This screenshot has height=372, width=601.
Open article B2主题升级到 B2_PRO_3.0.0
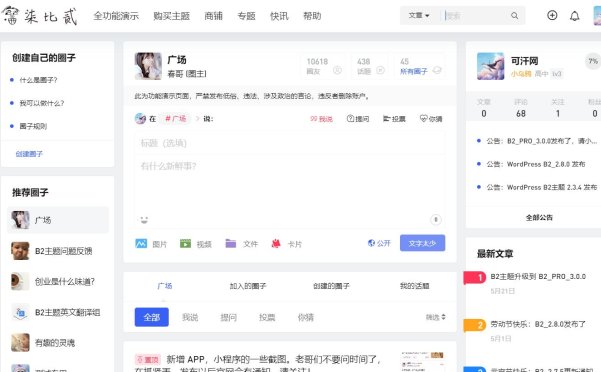[x=538, y=276]
